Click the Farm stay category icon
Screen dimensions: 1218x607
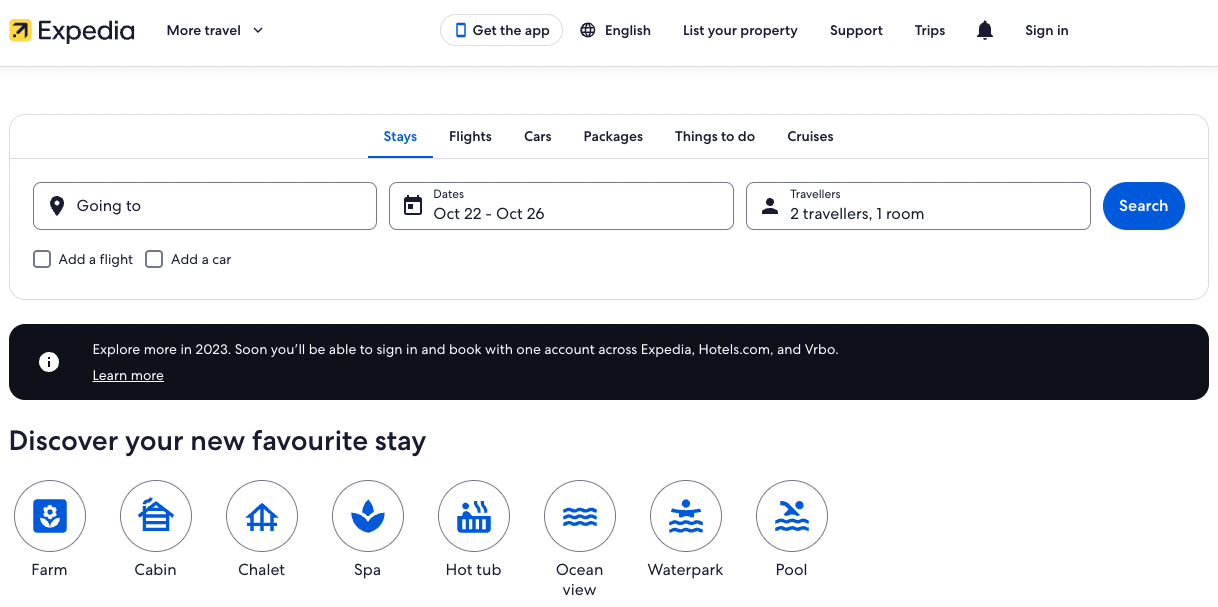[50, 516]
